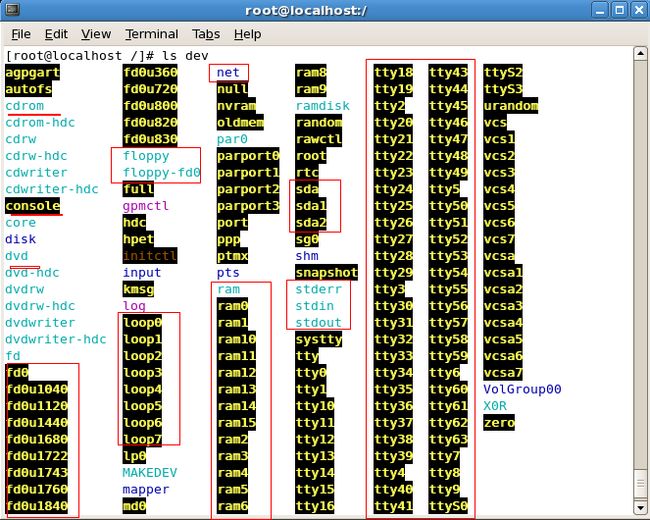This screenshot has width=650, height=520.
Task: Click the 'ls dev' command prompt line
Action: pyautogui.click(x=107, y=56)
